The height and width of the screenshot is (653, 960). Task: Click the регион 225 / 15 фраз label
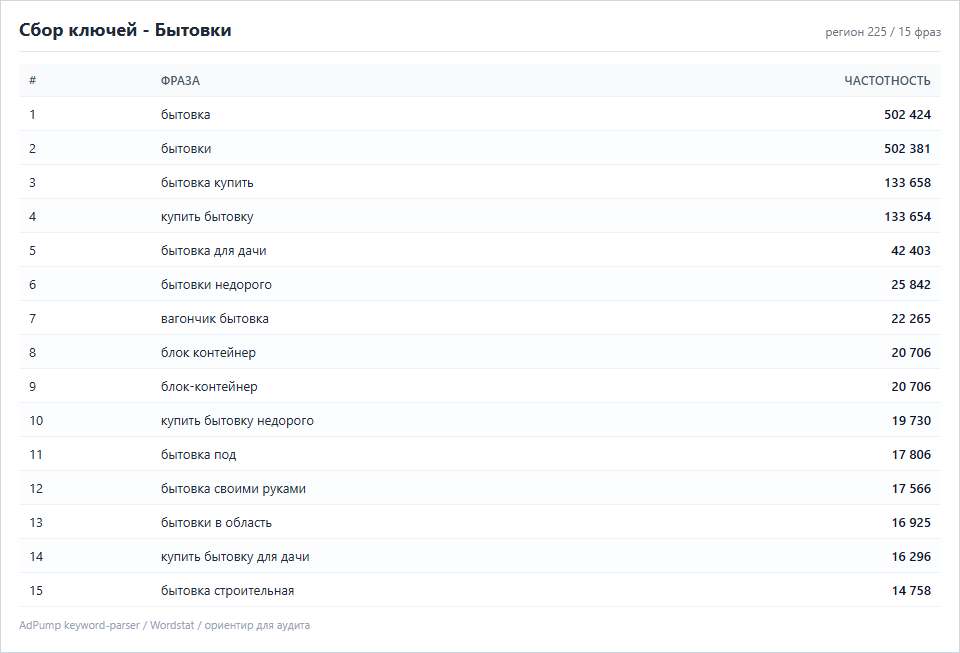tap(883, 32)
